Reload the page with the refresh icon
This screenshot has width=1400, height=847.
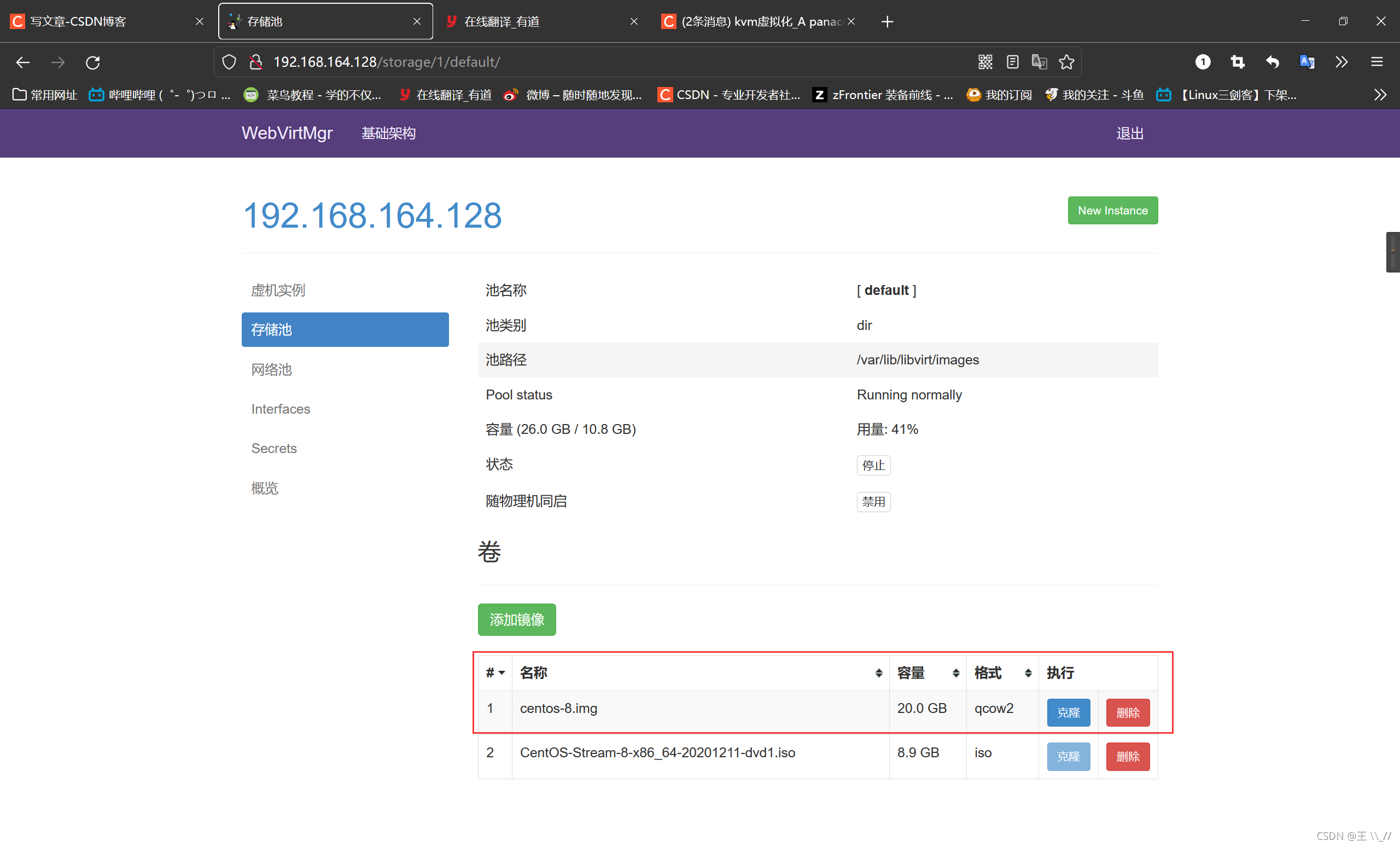[92, 62]
